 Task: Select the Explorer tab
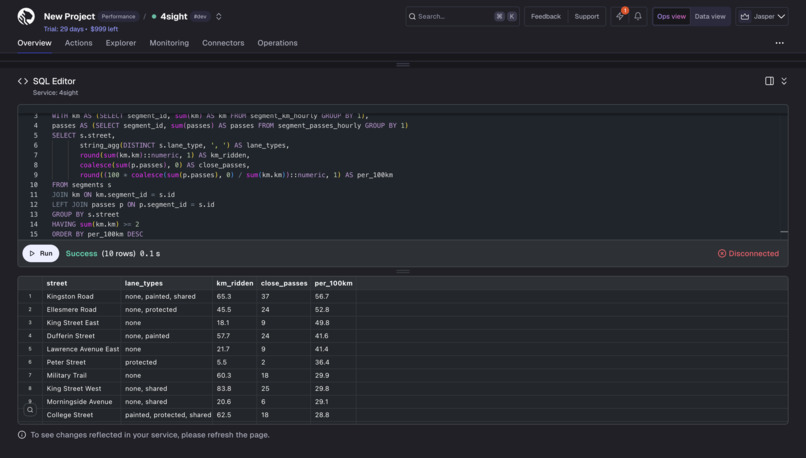click(x=121, y=43)
